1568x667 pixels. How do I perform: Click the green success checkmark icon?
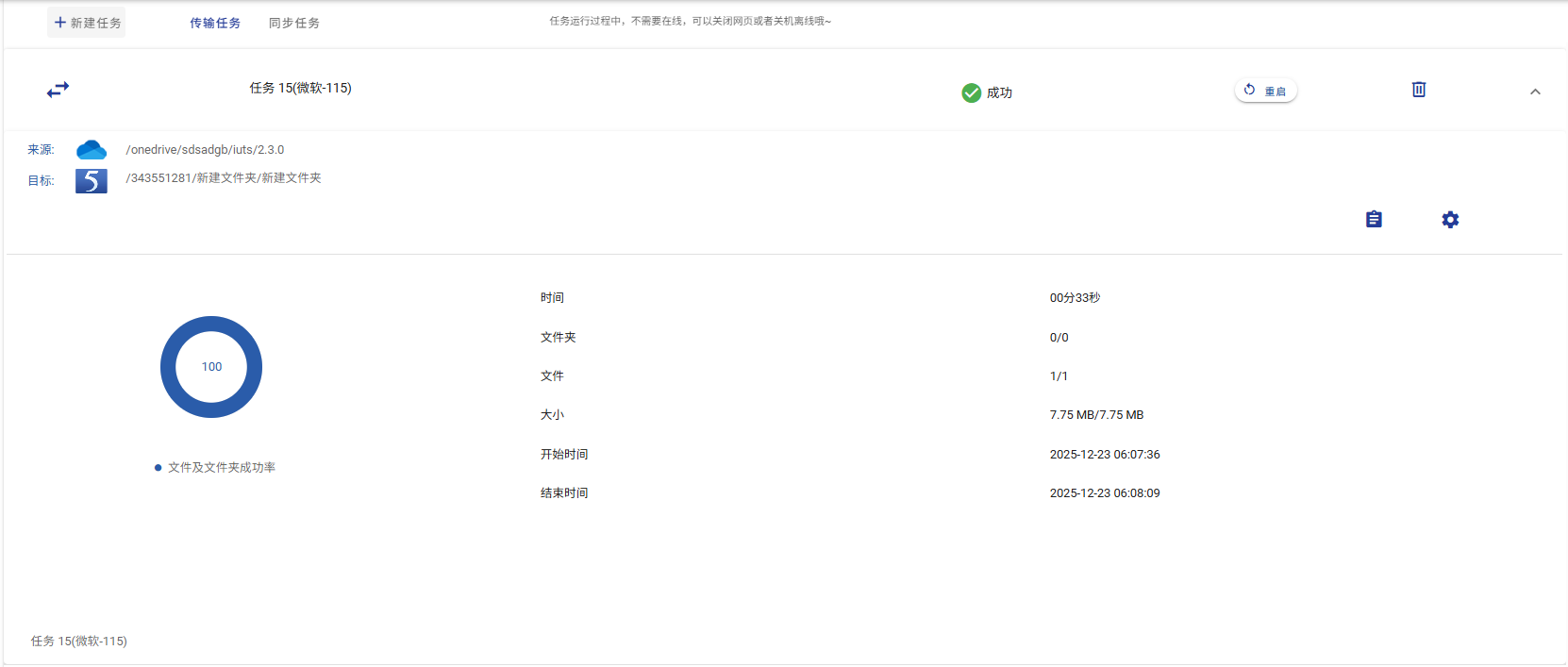point(971,92)
